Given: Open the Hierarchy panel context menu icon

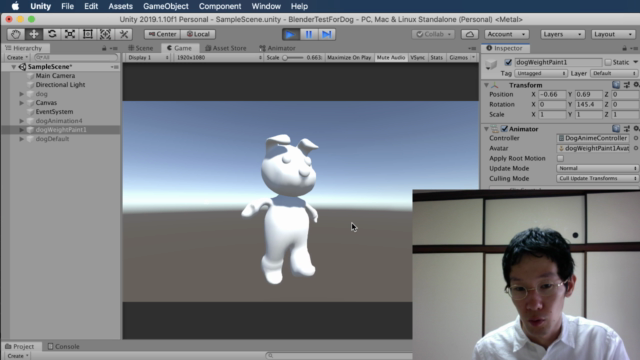Looking at the screenshot, I should [114, 48].
